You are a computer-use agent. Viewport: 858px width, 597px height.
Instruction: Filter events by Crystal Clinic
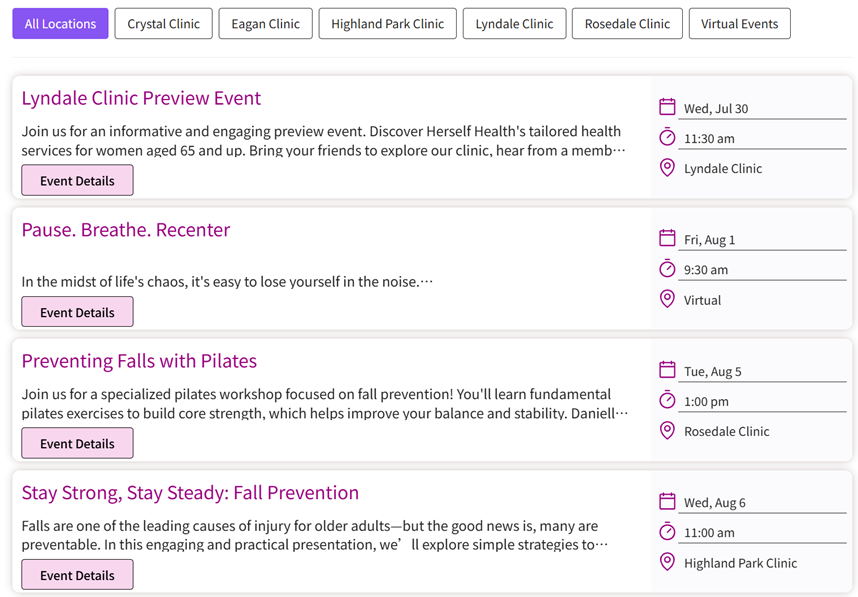point(163,24)
